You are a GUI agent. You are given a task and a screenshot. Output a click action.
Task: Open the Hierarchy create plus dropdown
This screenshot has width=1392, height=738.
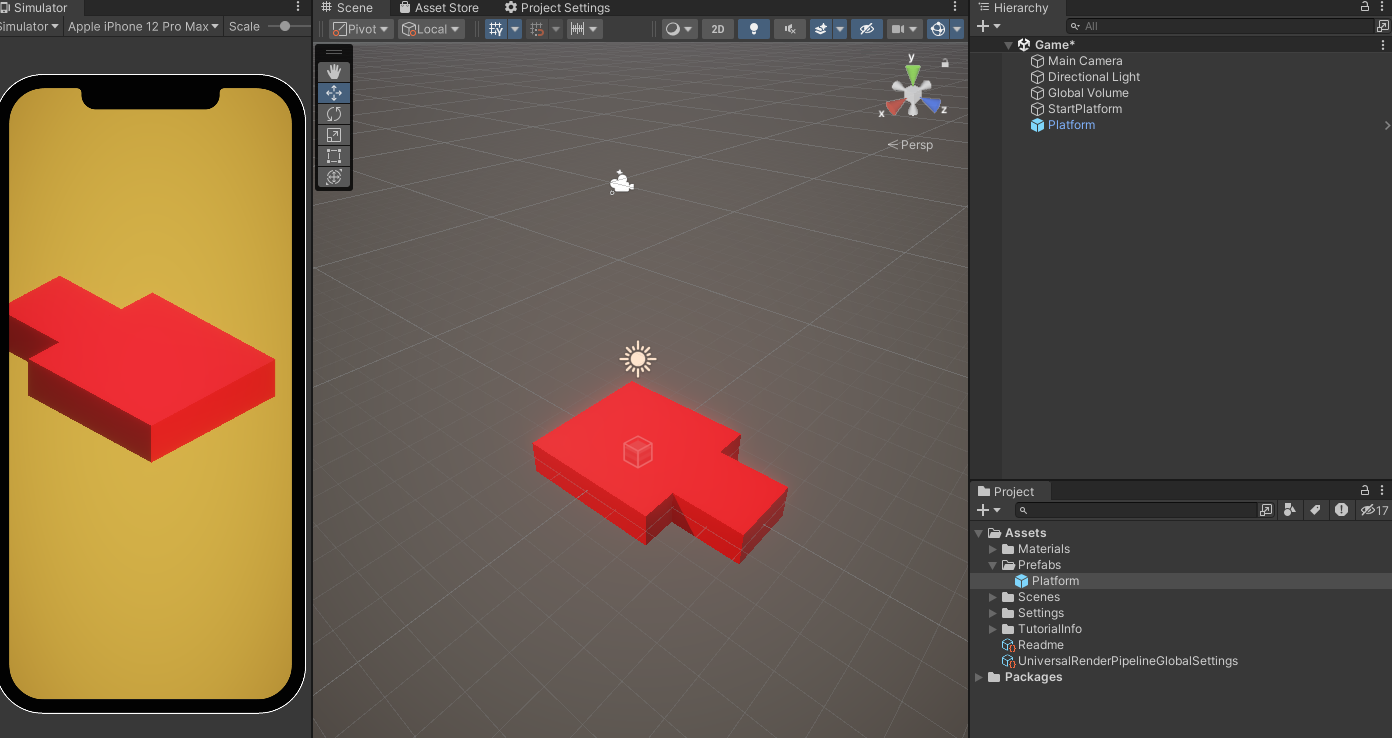click(x=988, y=26)
